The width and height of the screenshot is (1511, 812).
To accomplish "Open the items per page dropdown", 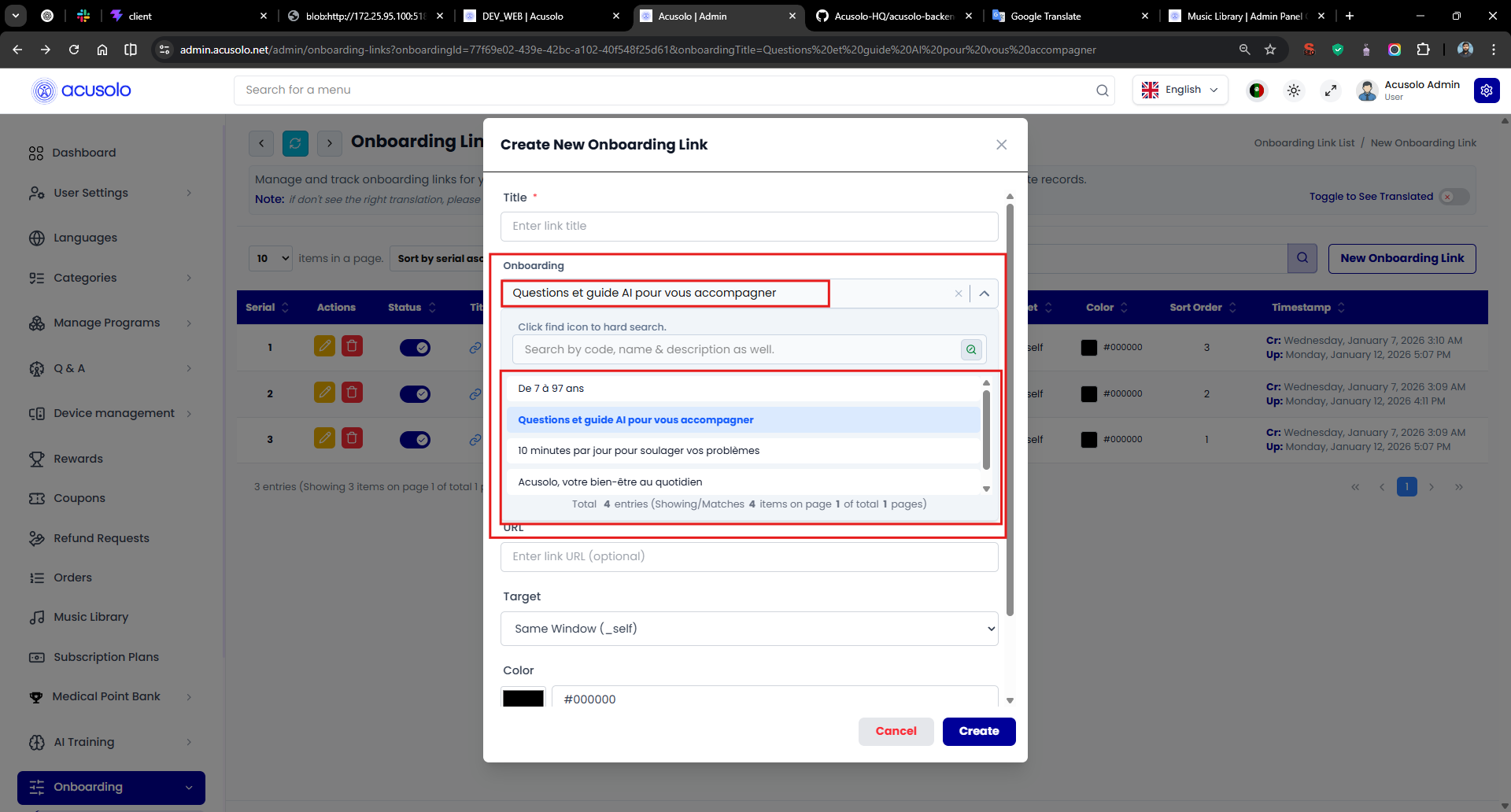I will click(x=271, y=258).
